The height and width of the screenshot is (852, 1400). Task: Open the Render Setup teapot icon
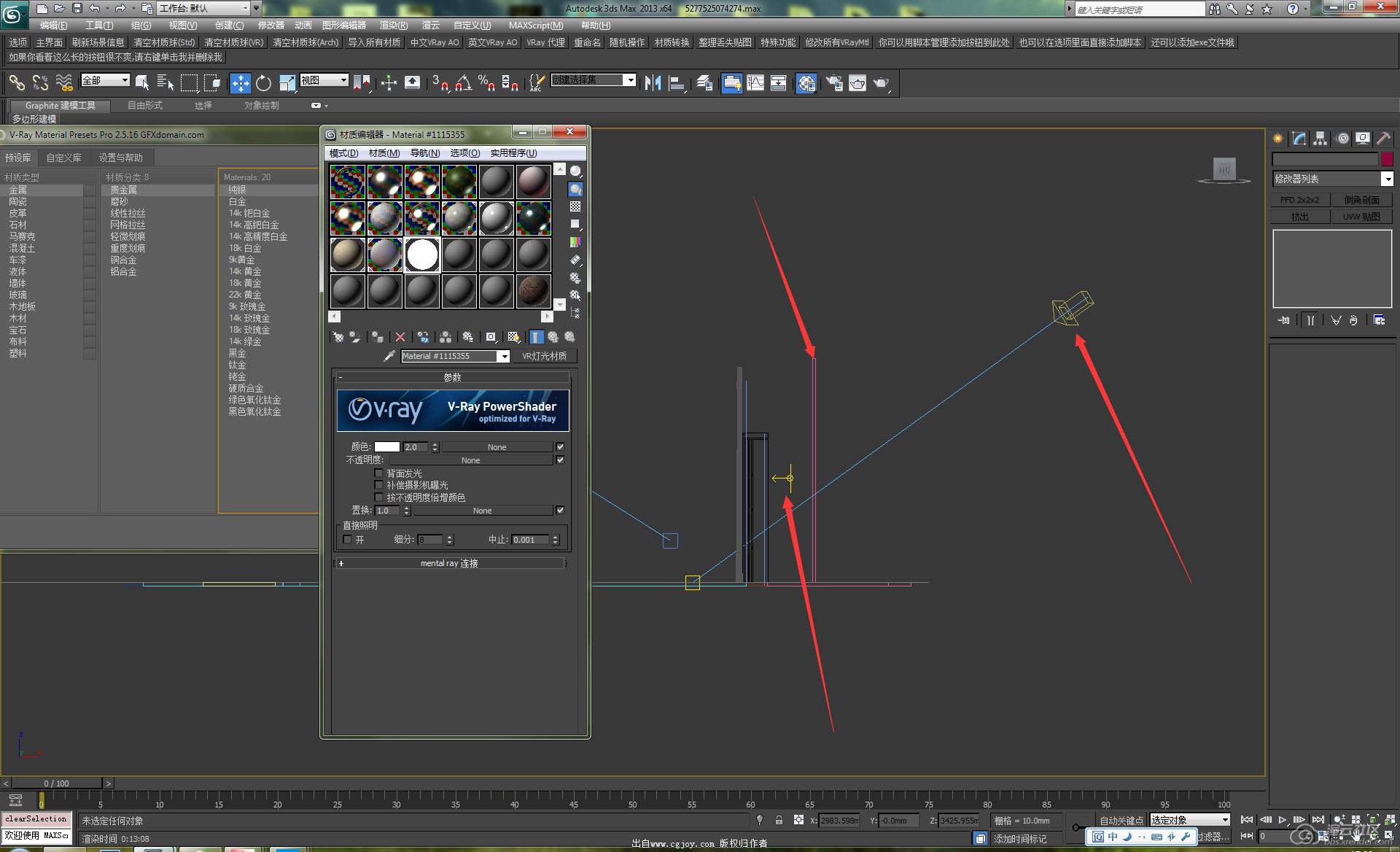[834, 83]
